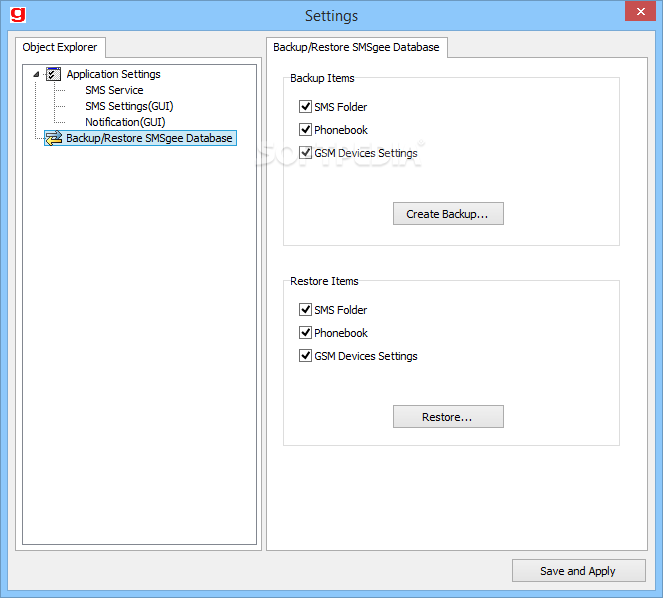This screenshot has width=663, height=598.
Task: Click the Create Backup... button
Action: coord(448,214)
